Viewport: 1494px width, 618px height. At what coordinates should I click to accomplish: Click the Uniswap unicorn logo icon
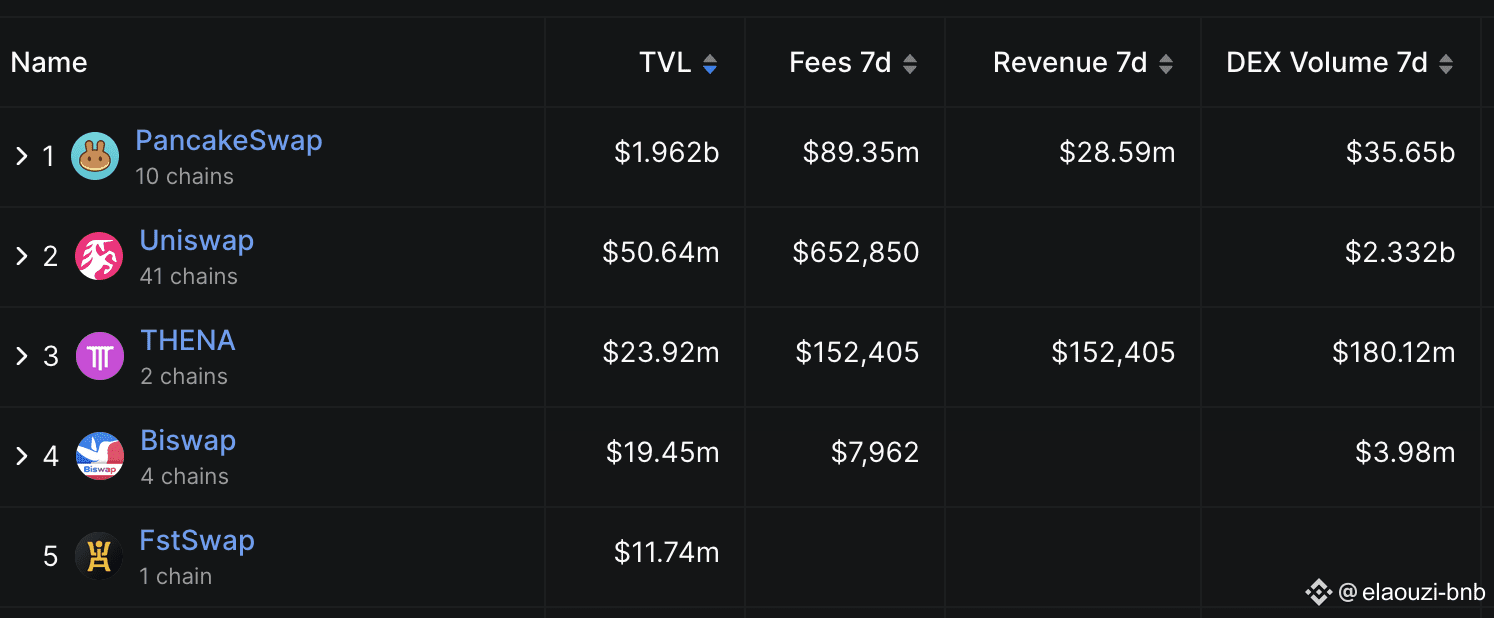(x=99, y=256)
